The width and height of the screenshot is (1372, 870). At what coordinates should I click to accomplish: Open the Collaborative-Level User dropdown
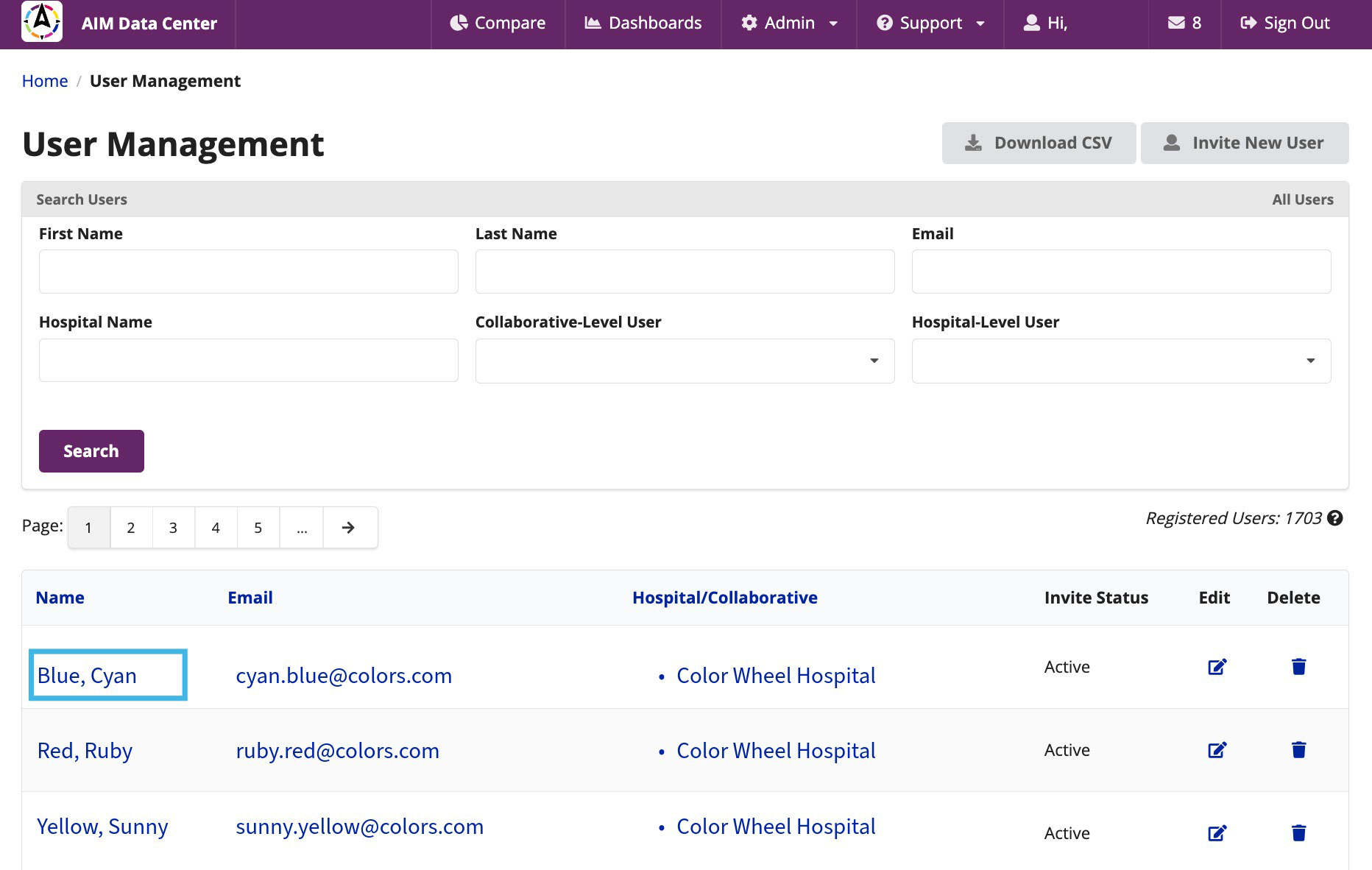pos(685,361)
